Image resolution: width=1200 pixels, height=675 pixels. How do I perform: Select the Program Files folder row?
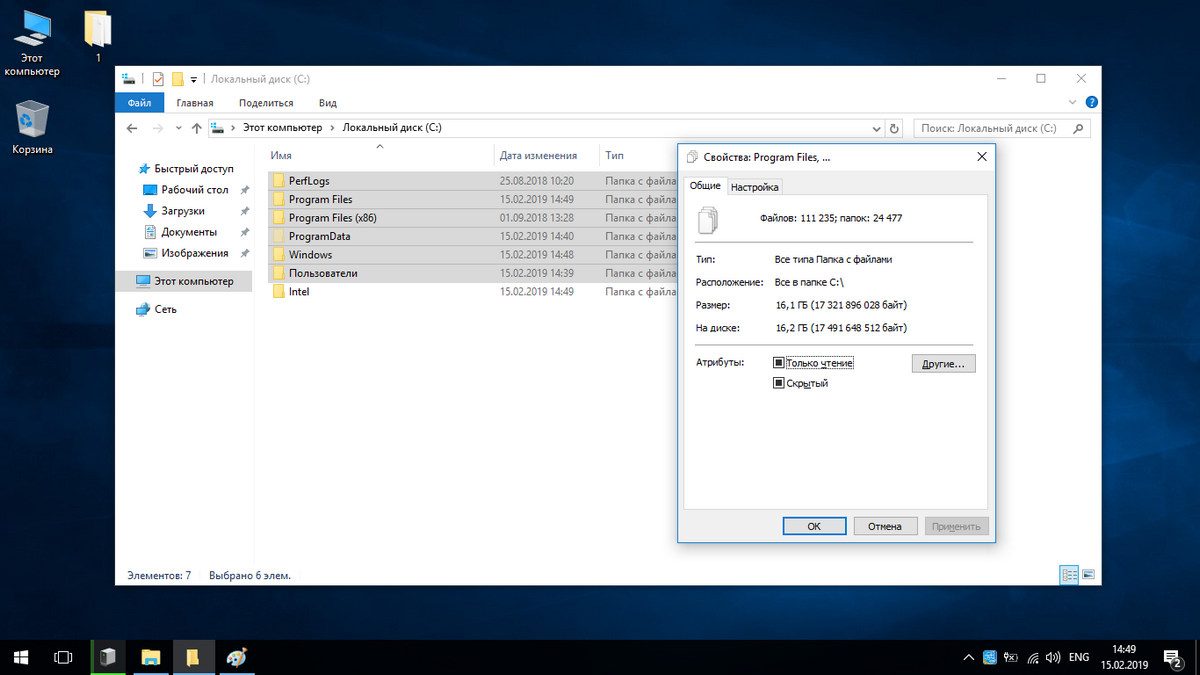coord(472,199)
